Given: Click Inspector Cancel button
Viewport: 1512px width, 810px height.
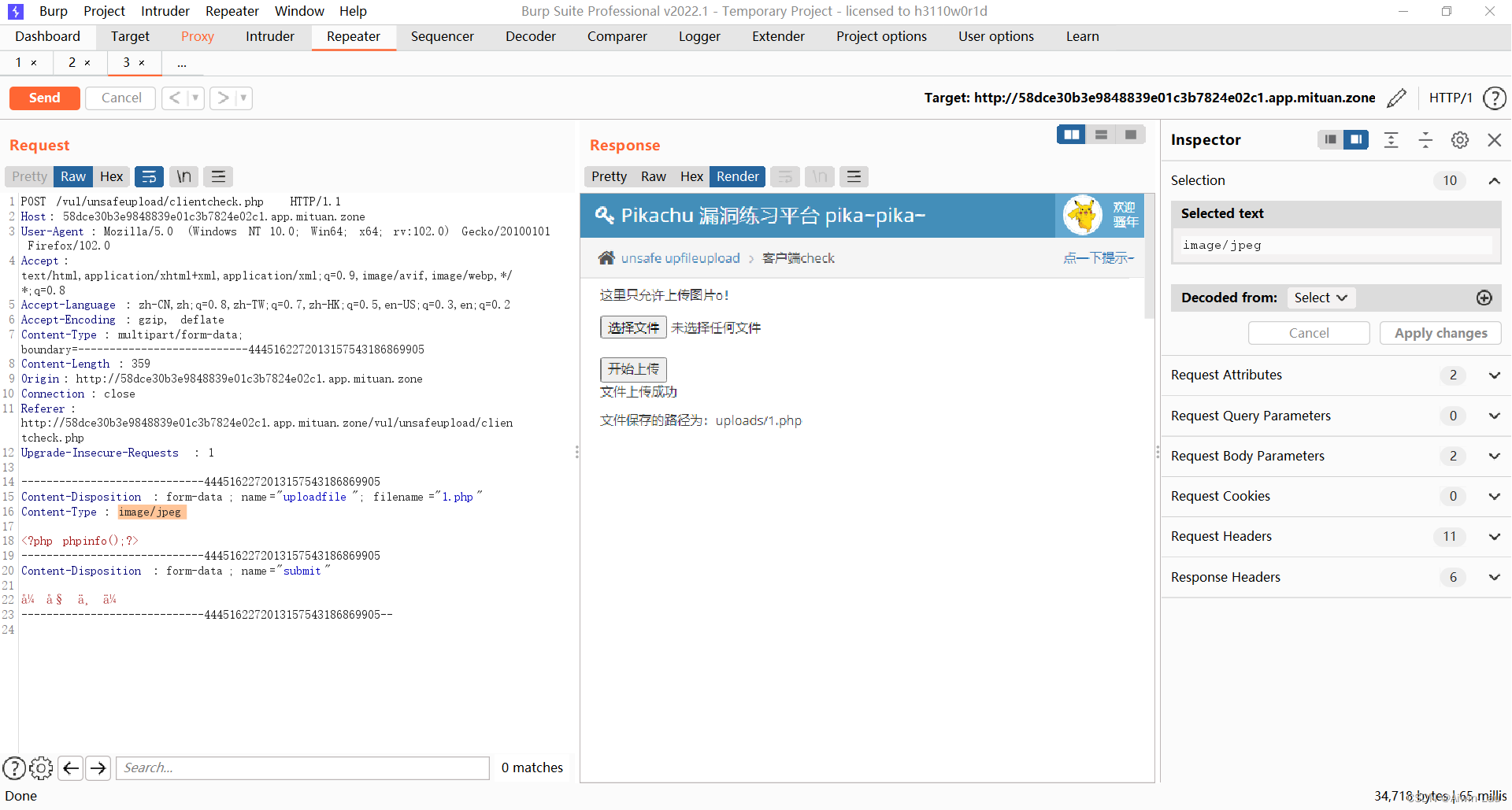Looking at the screenshot, I should click(x=1309, y=333).
